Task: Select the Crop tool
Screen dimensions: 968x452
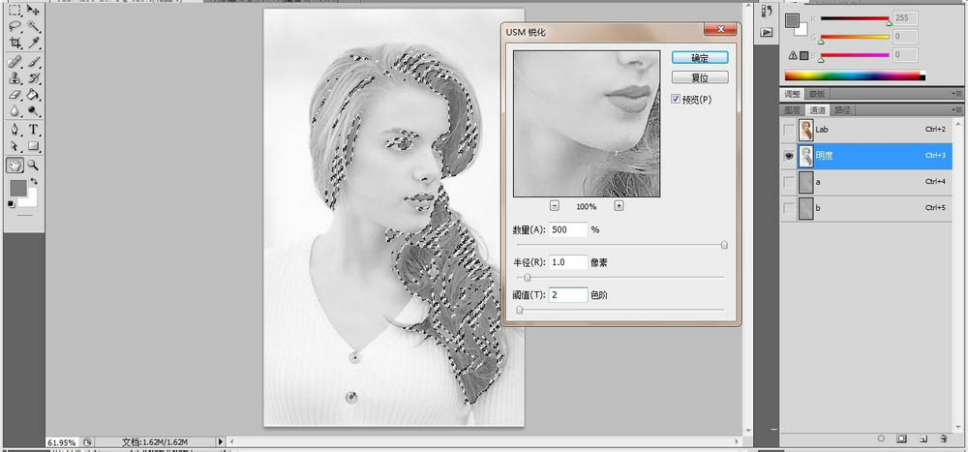Action: 15,43
